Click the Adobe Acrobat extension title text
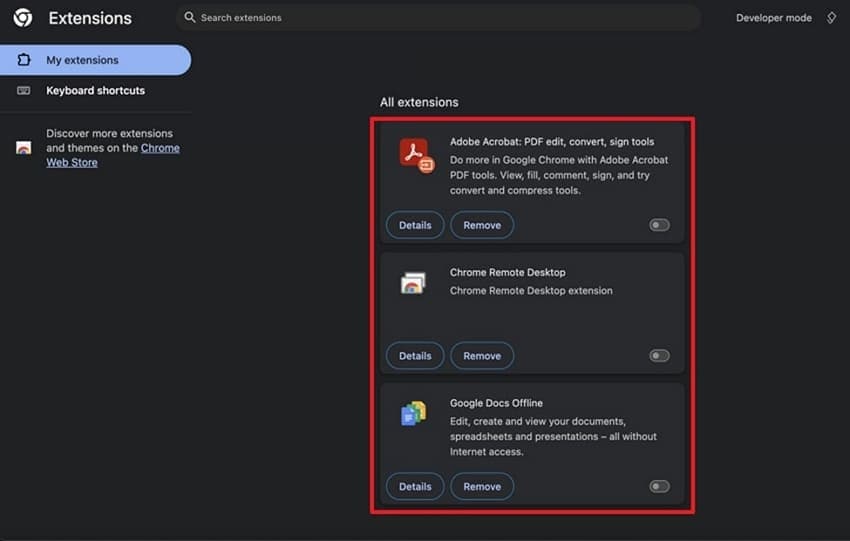The height and width of the screenshot is (541, 850). coord(552,141)
